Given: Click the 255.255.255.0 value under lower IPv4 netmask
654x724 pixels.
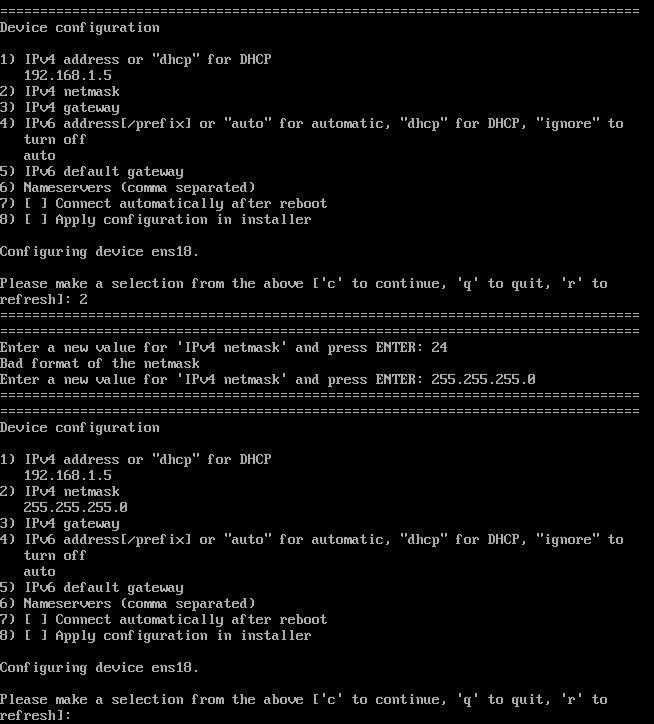Looking at the screenshot, I should coord(75,507).
